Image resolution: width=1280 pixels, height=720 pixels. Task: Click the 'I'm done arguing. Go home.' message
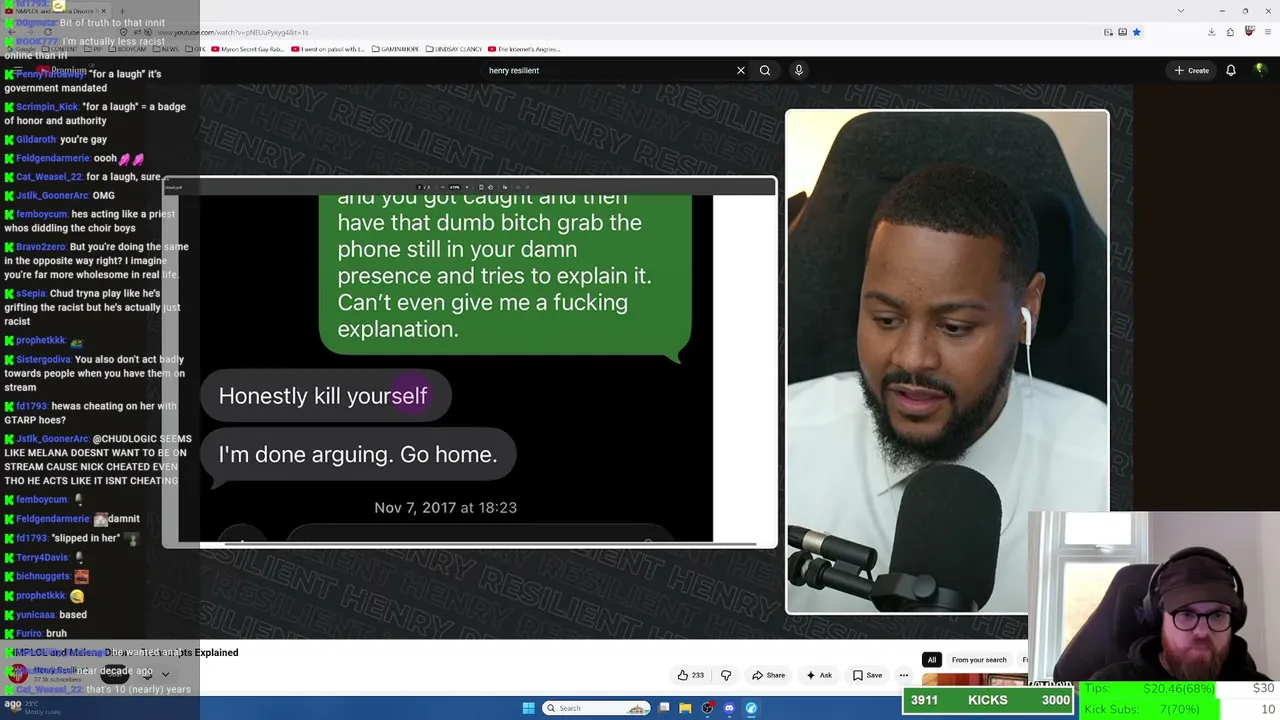(x=358, y=455)
